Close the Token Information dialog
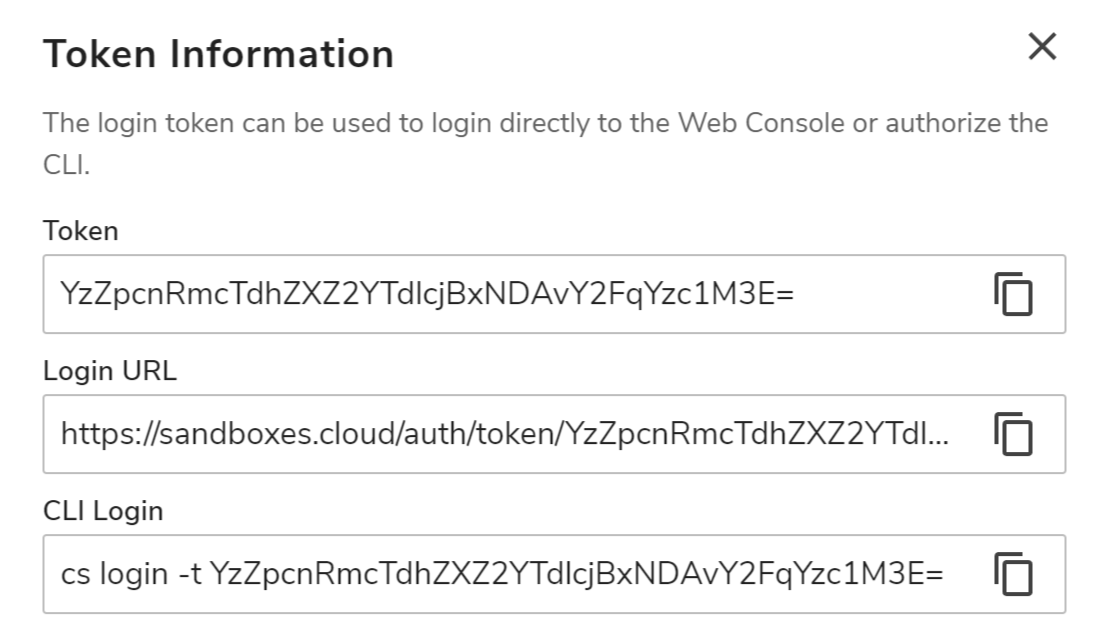 (x=1042, y=47)
